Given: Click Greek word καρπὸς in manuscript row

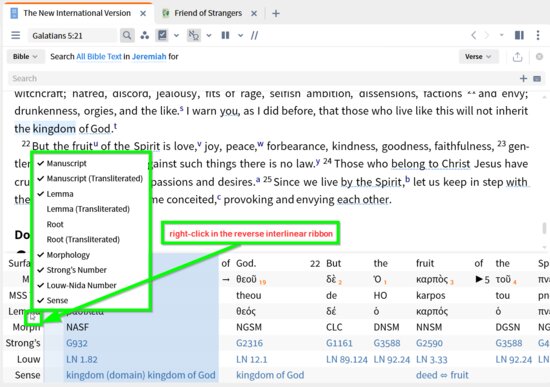Looking at the screenshot, I should [432, 280].
